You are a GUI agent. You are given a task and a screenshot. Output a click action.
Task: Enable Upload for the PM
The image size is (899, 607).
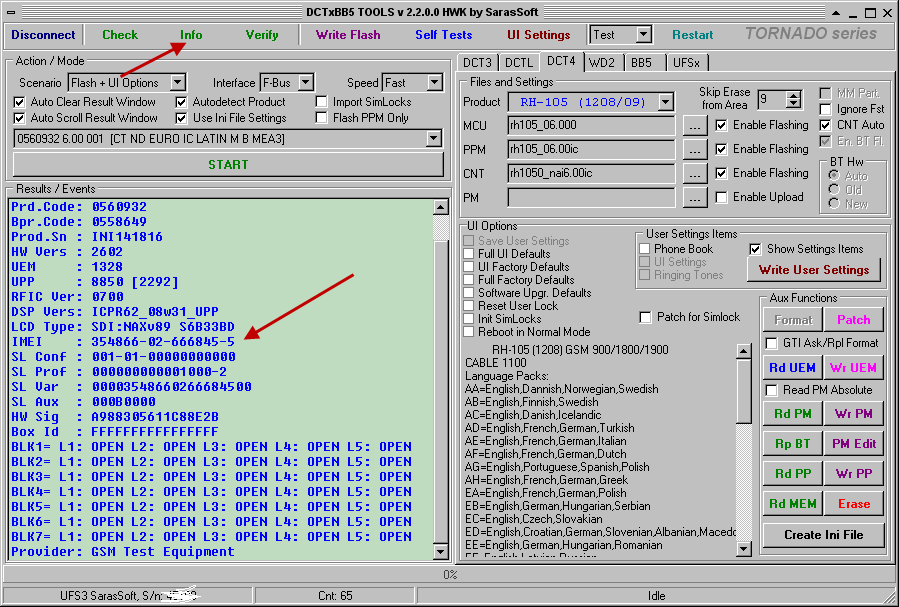coord(722,198)
